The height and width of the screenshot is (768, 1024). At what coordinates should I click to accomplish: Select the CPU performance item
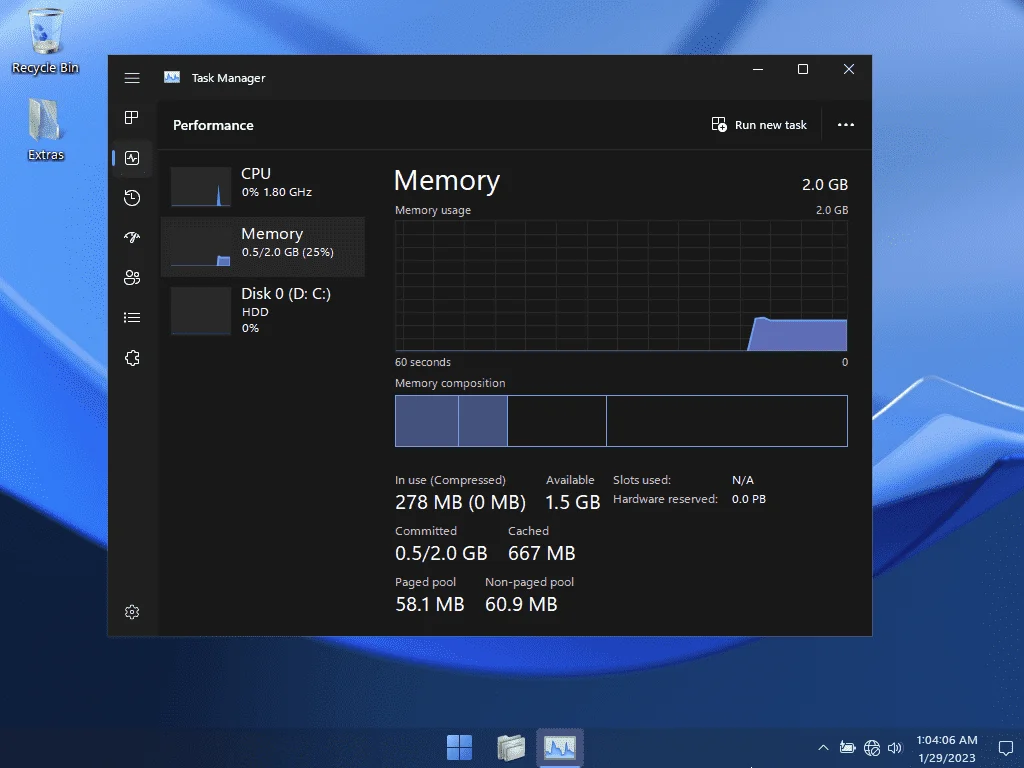263,185
